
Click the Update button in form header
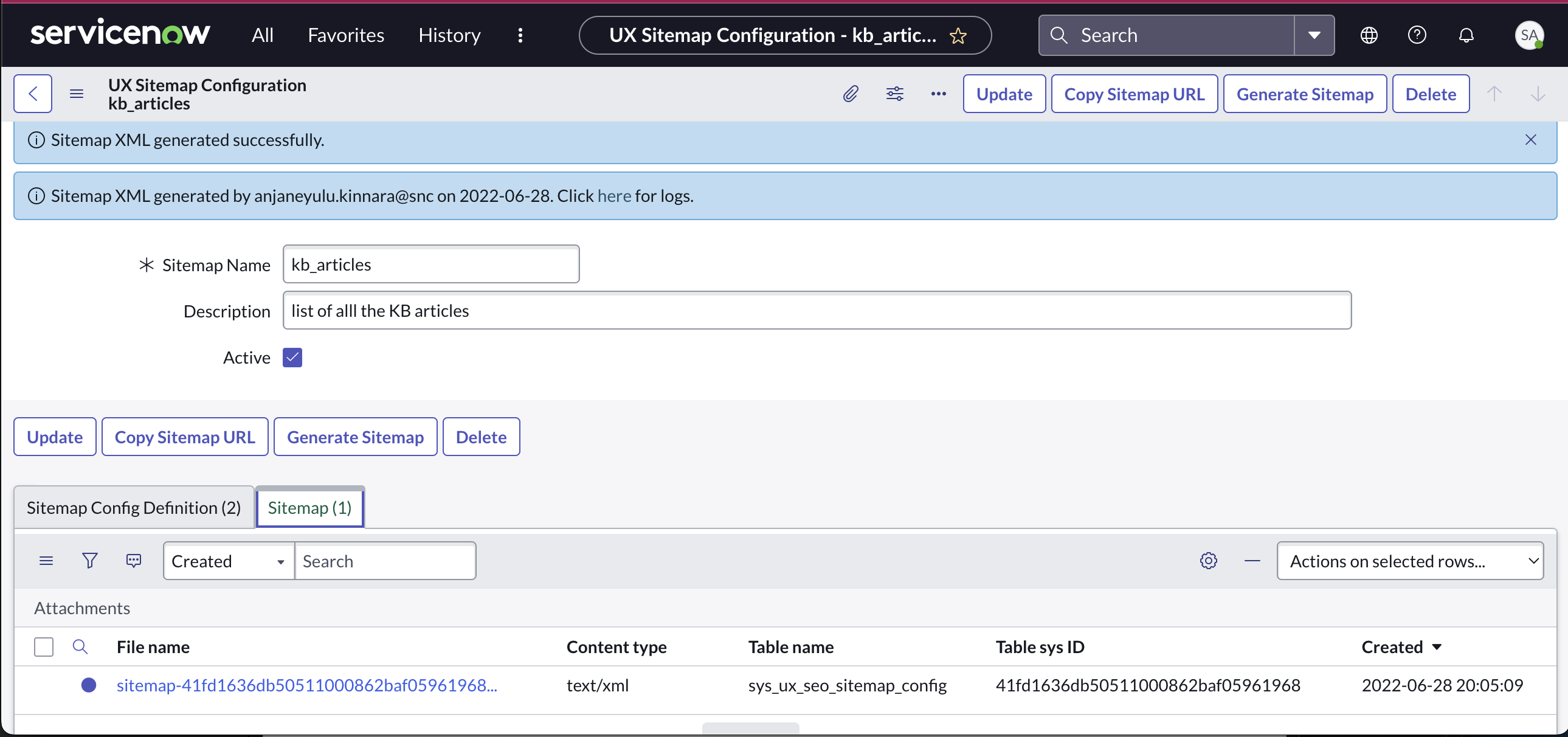1004,94
